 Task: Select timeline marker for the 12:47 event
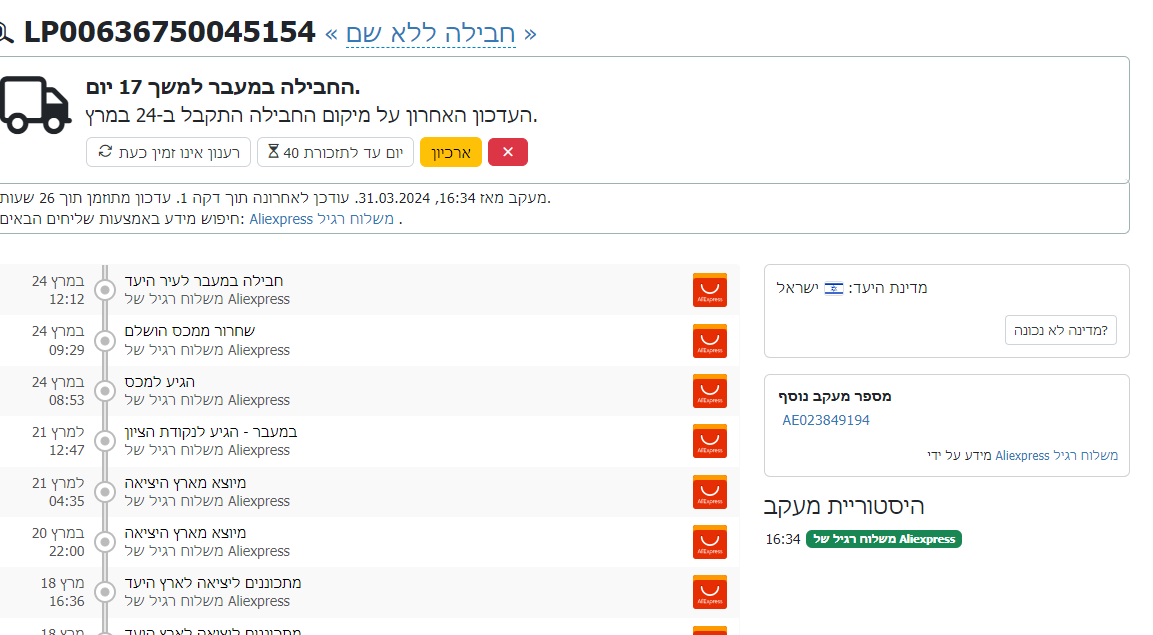tap(105, 441)
